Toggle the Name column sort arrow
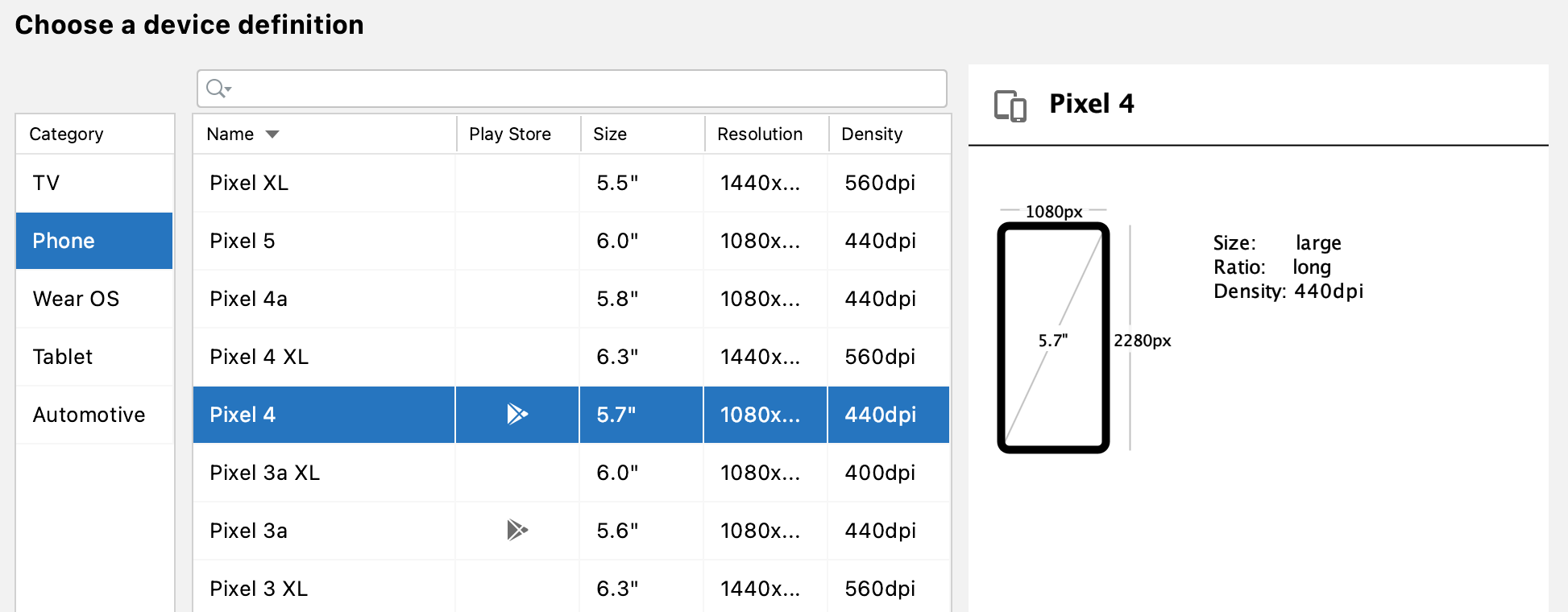 (x=272, y=134)
